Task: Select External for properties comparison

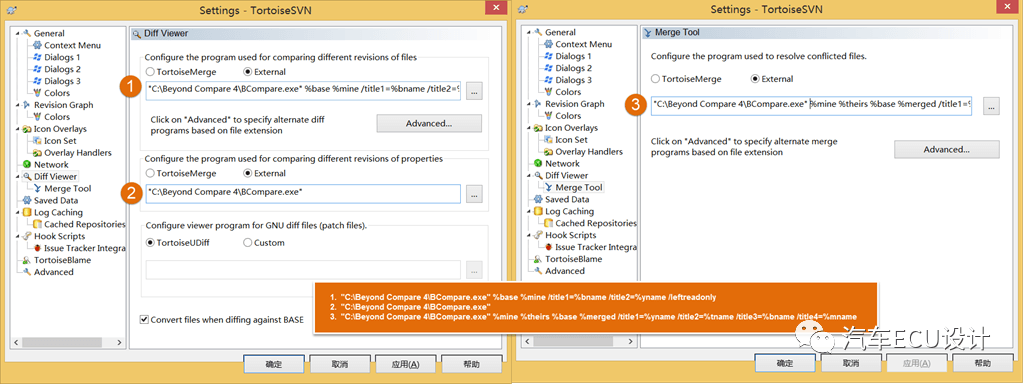Action: [248, 174]
